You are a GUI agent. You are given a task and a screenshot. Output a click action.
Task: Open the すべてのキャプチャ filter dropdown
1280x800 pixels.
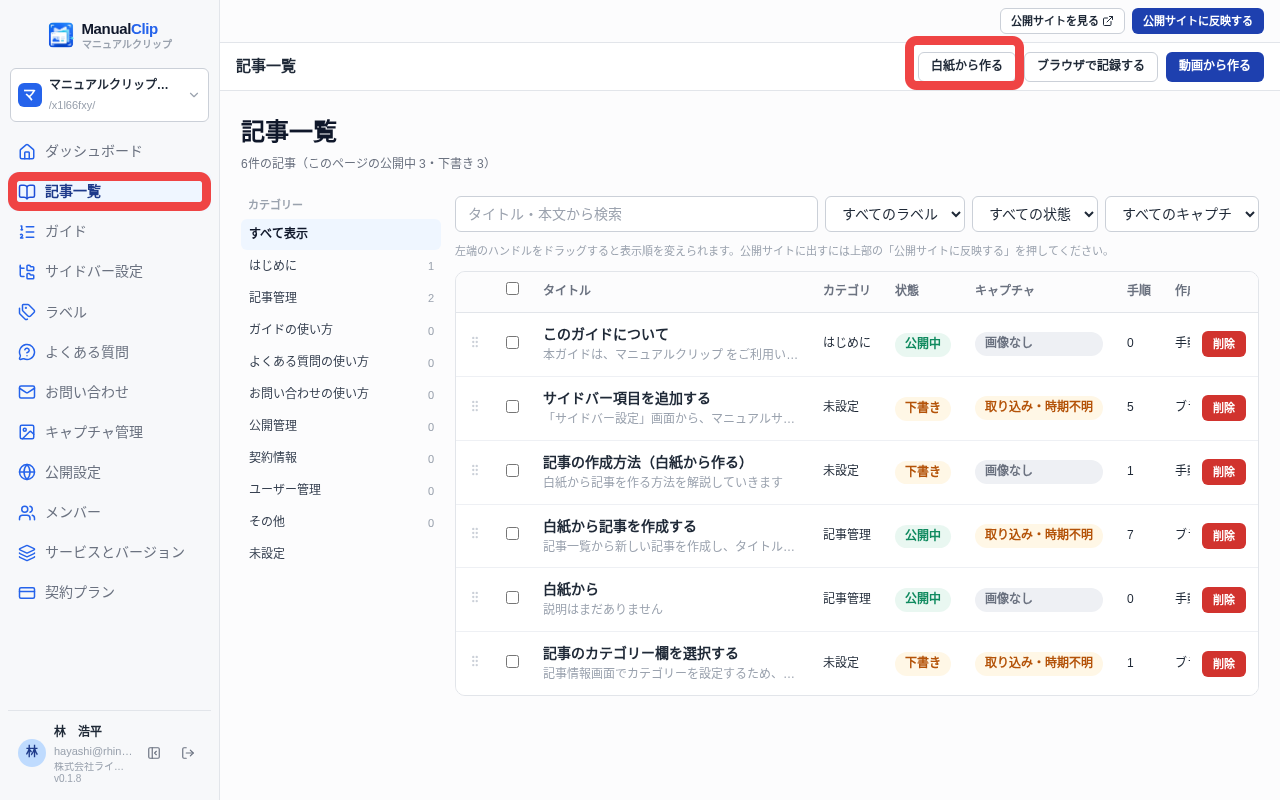tap(1182, 214)
